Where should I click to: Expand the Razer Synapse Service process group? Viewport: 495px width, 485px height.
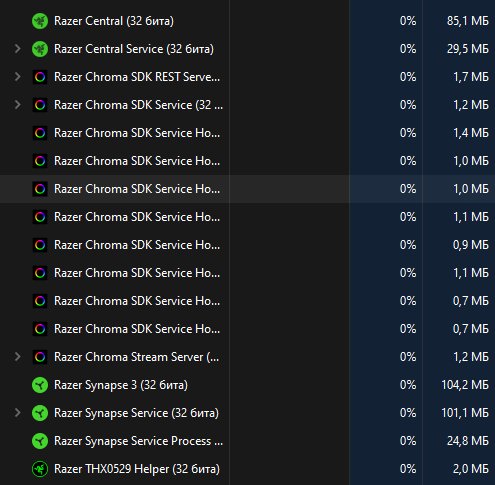[x=17, y=413]
